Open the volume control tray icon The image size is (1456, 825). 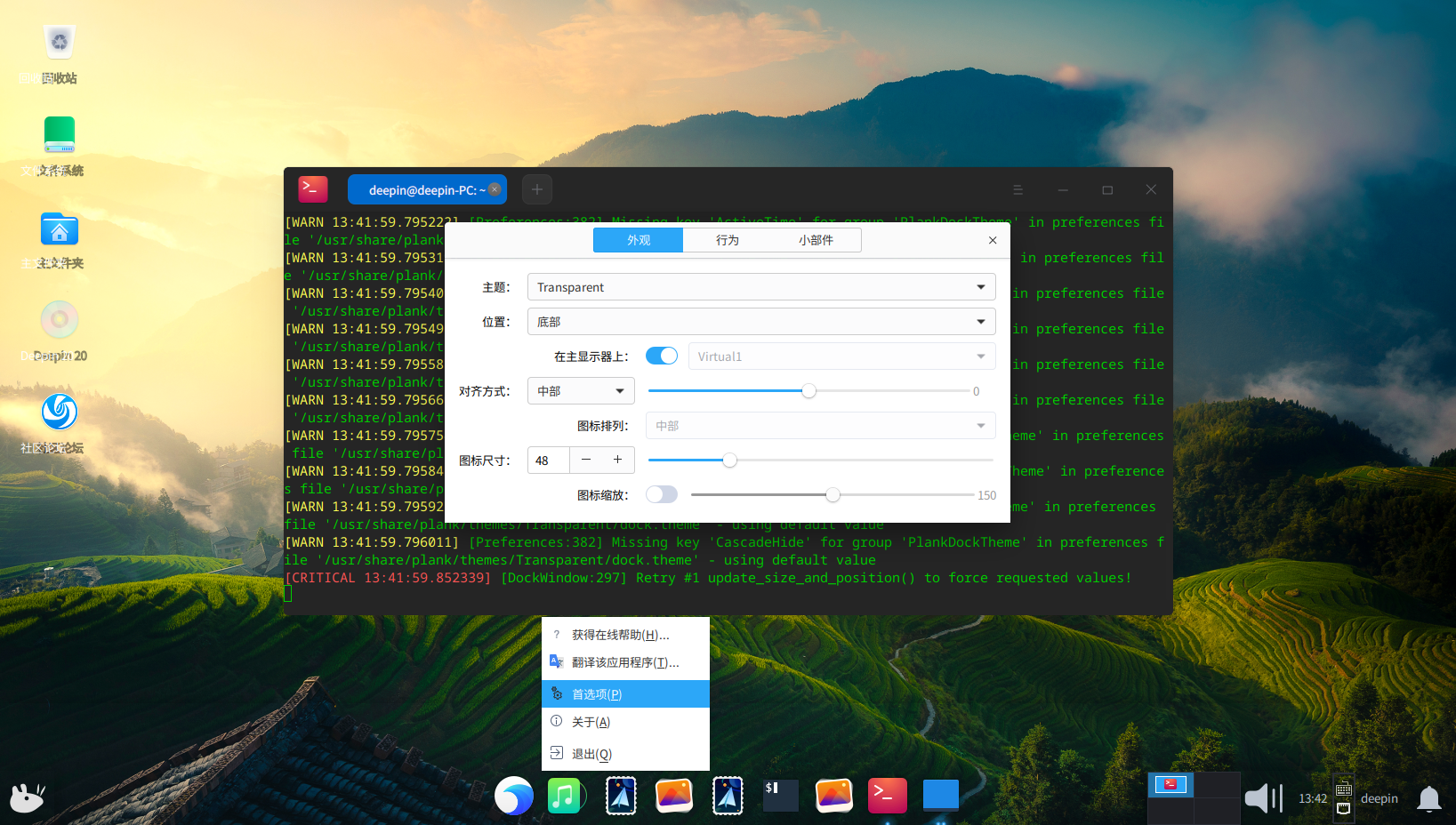coord(1263,797)
